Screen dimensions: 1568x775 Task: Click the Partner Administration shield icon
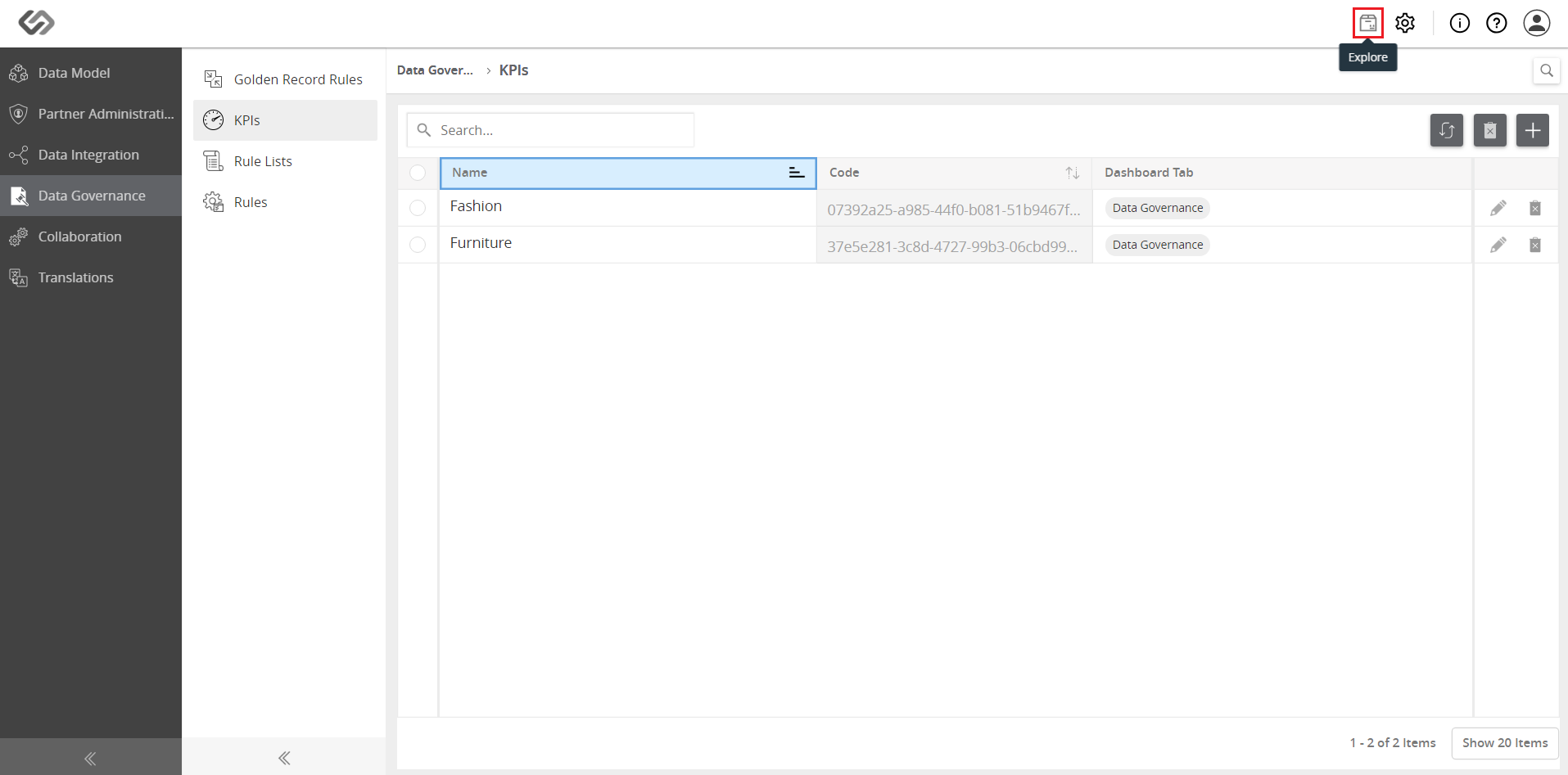19,114
